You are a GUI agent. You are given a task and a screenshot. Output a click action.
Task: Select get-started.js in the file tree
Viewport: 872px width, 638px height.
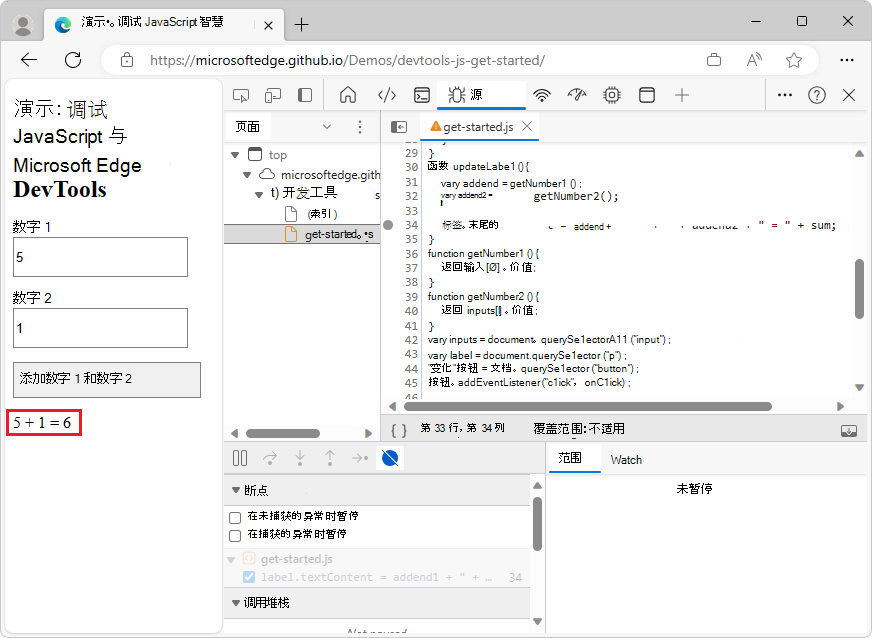[x=302, y=234]
